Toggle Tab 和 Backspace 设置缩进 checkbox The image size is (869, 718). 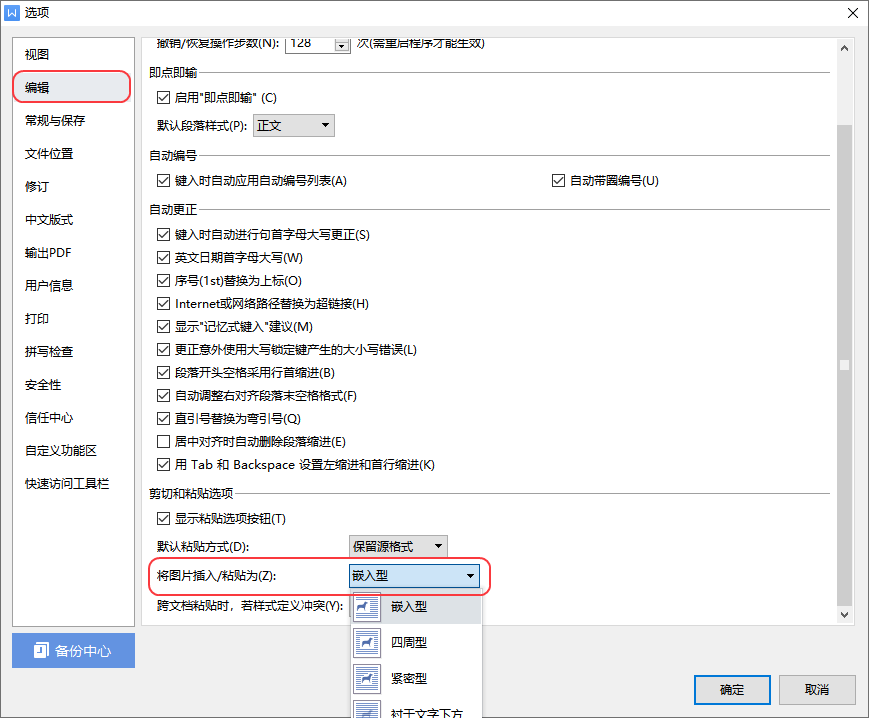coord(163,465)
